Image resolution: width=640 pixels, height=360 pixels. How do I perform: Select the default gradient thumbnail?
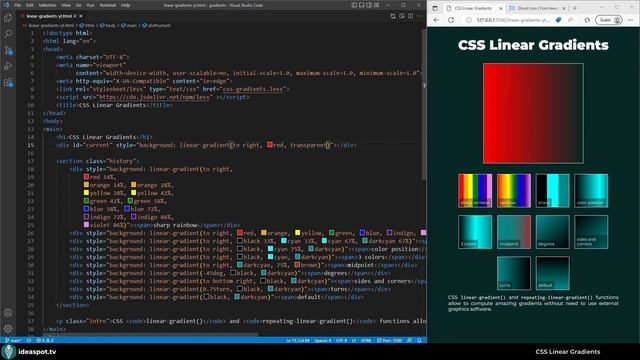pyautogui.click(x=552, y=273)
